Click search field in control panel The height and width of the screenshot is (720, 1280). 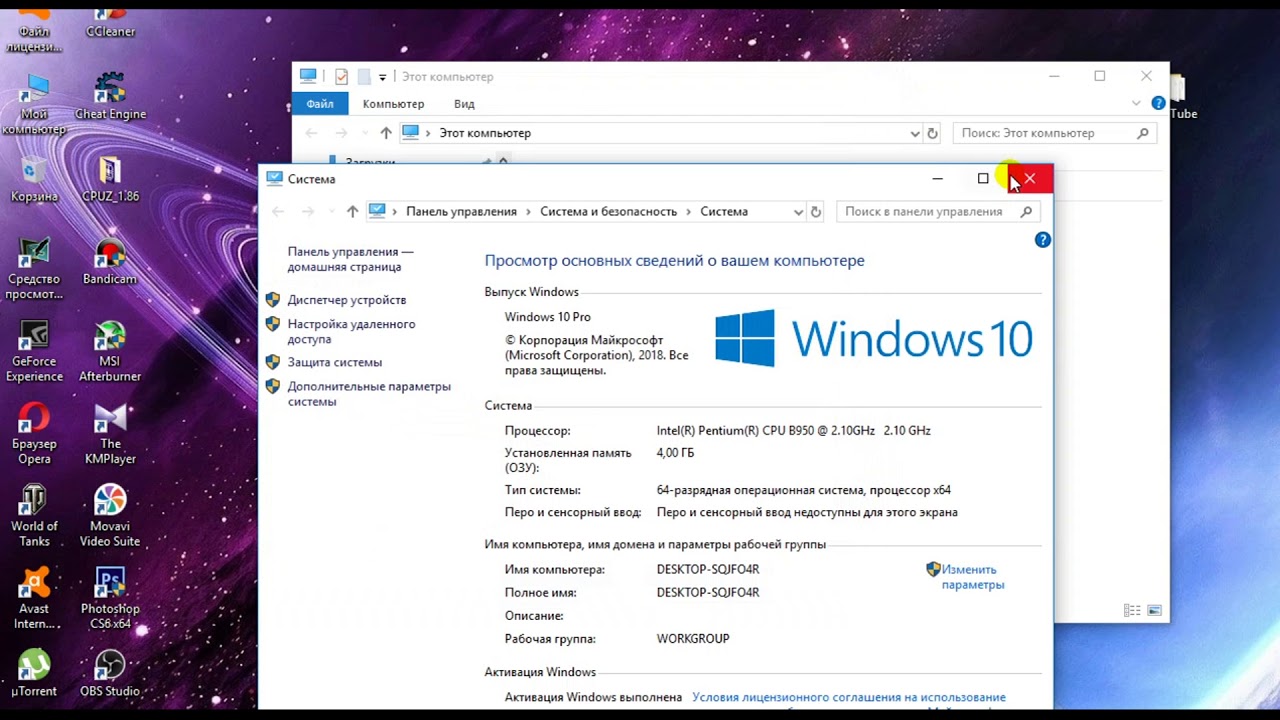[x=938, y=212]
